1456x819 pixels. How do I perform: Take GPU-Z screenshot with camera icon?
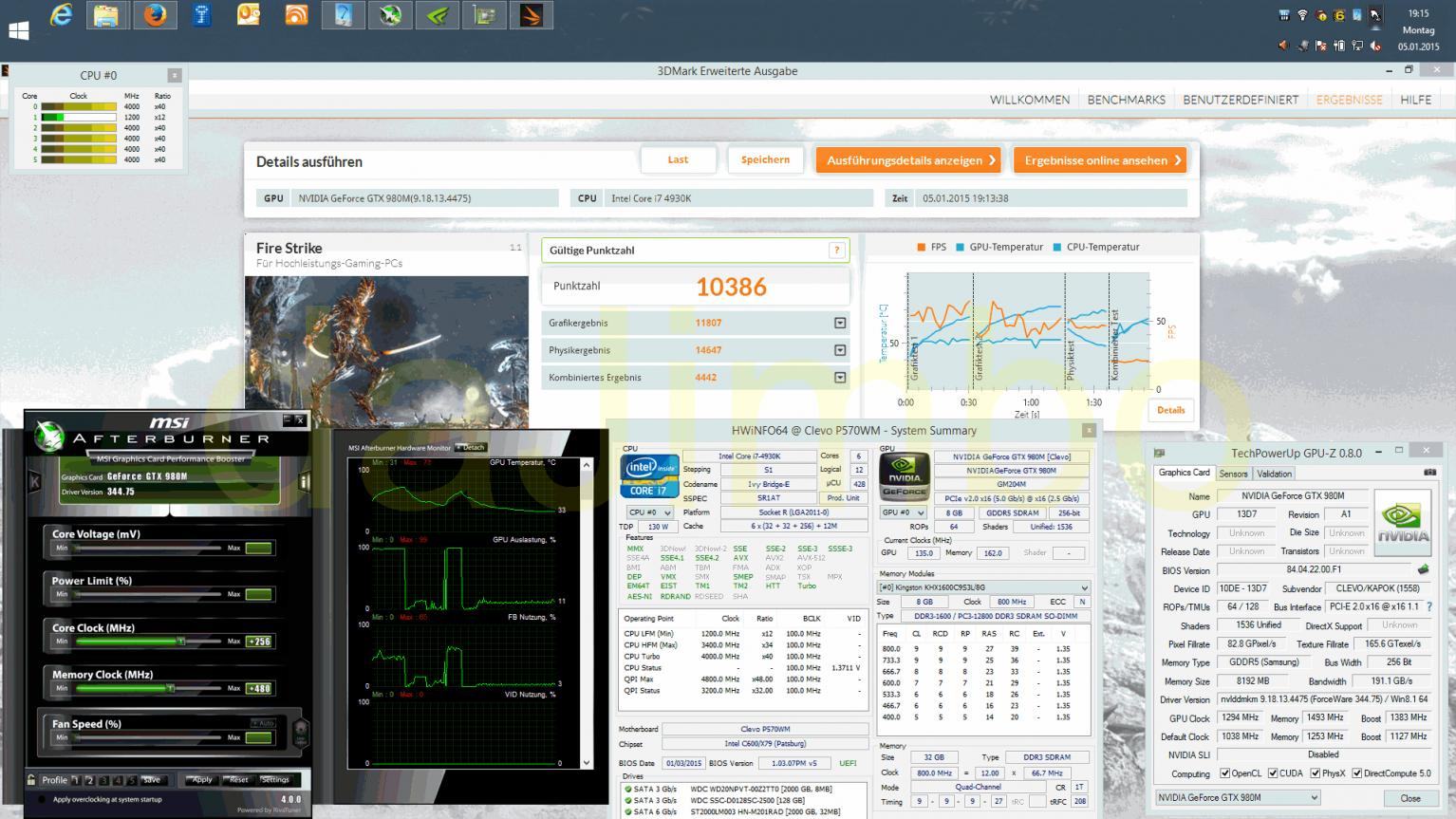coord(1429,473)
